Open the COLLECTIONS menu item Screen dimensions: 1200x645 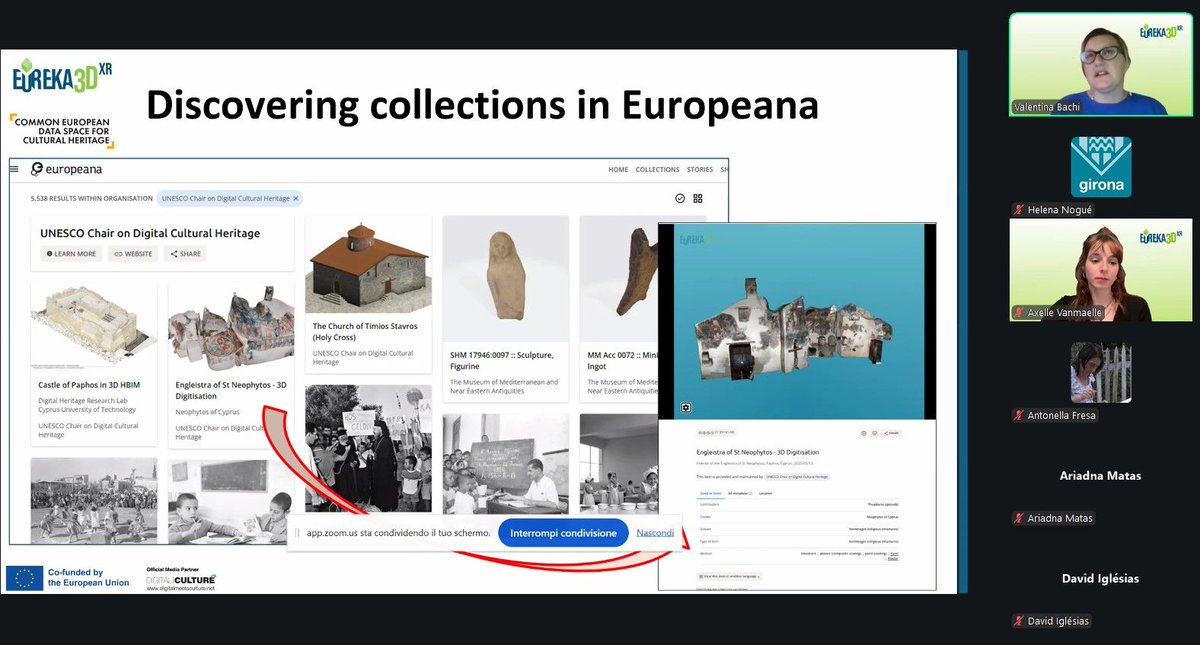657,170
